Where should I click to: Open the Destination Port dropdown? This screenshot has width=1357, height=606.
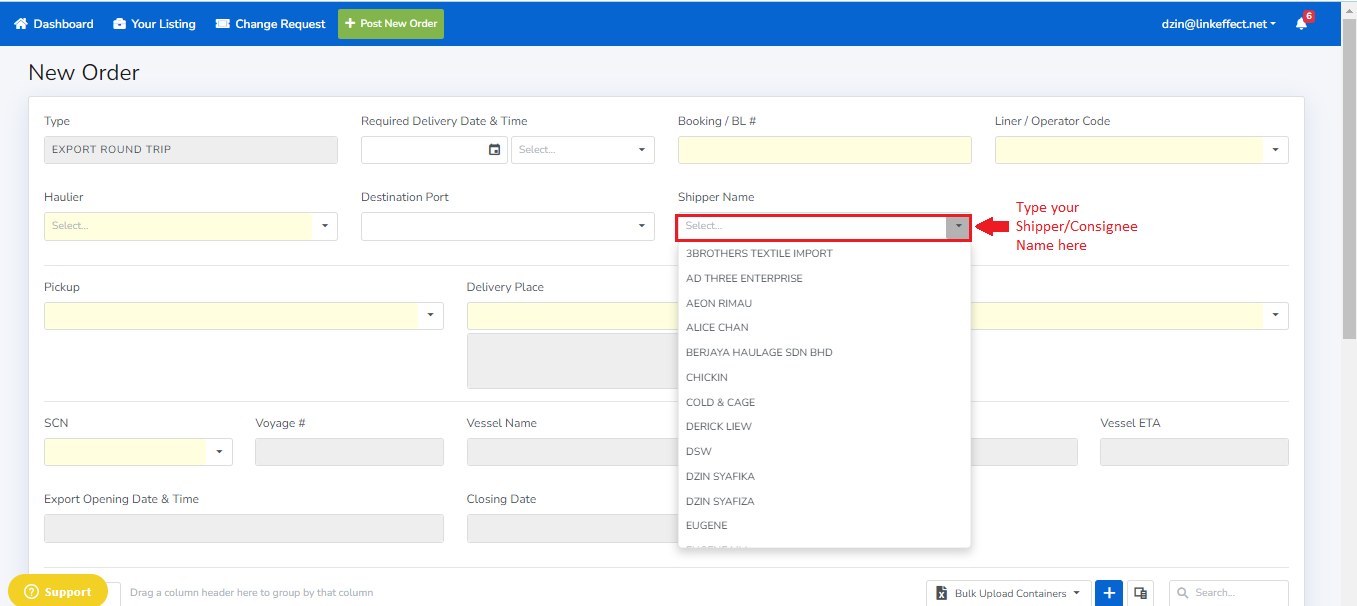(641, 226)
